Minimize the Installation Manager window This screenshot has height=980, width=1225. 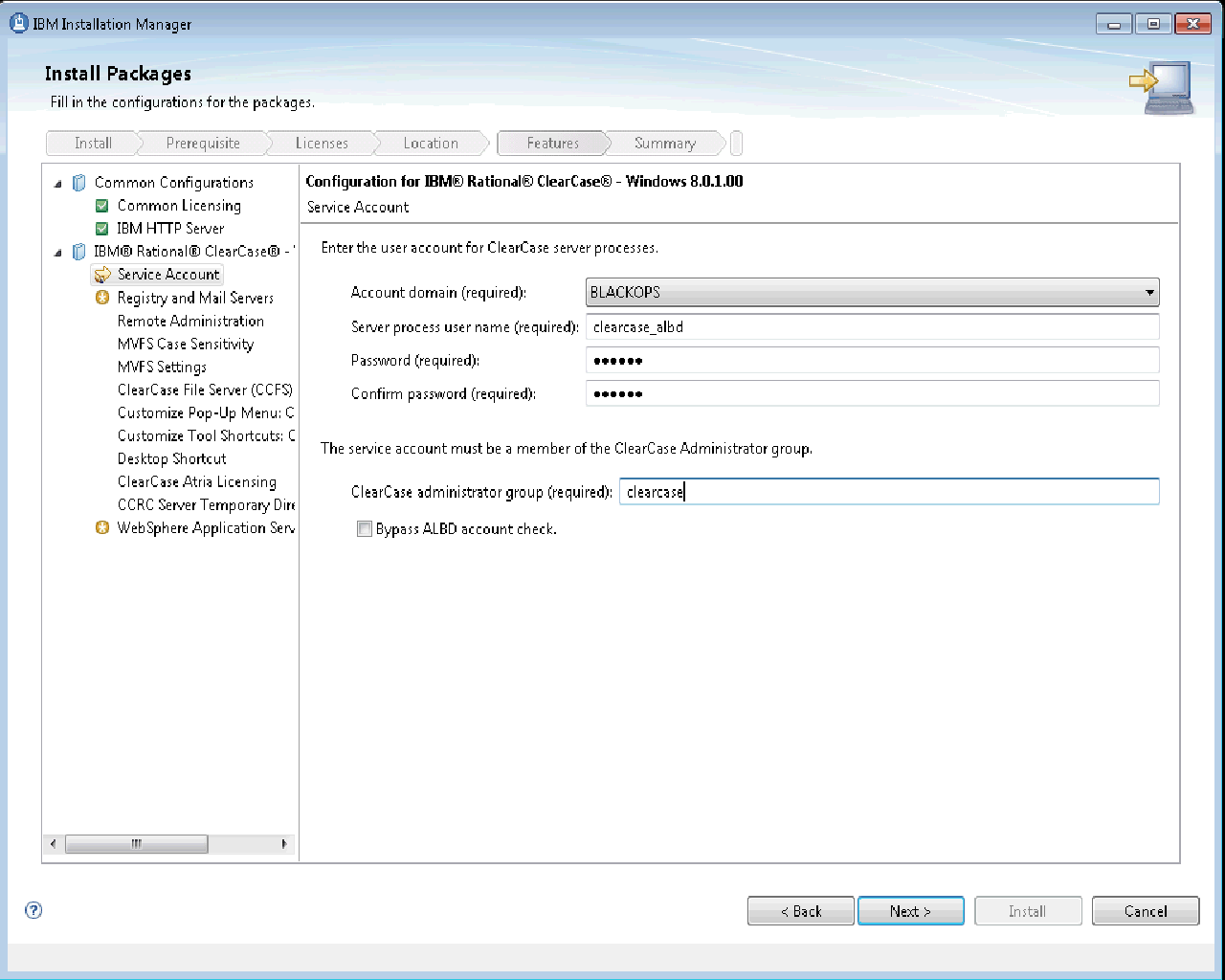coord(1114,24)
